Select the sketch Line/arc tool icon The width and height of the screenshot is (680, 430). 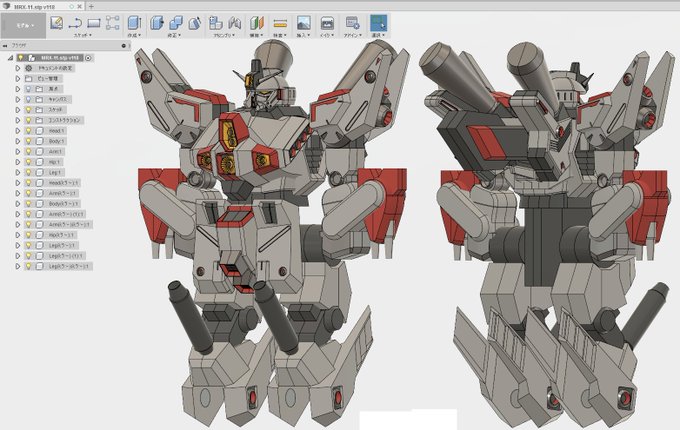coord(75,23)
